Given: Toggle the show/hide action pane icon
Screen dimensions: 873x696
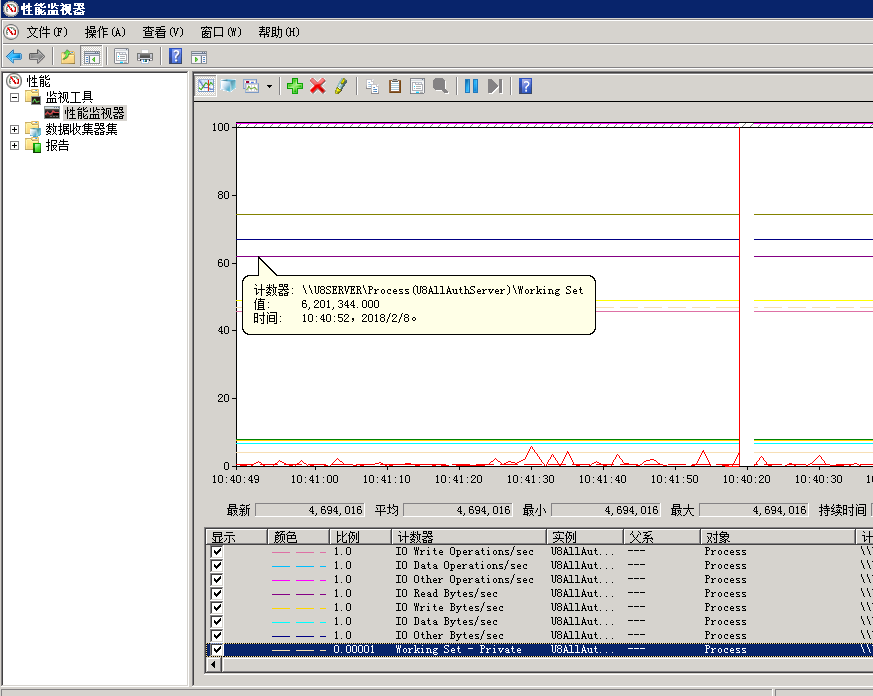Looking at the screenshot, I should coord(199,56).
